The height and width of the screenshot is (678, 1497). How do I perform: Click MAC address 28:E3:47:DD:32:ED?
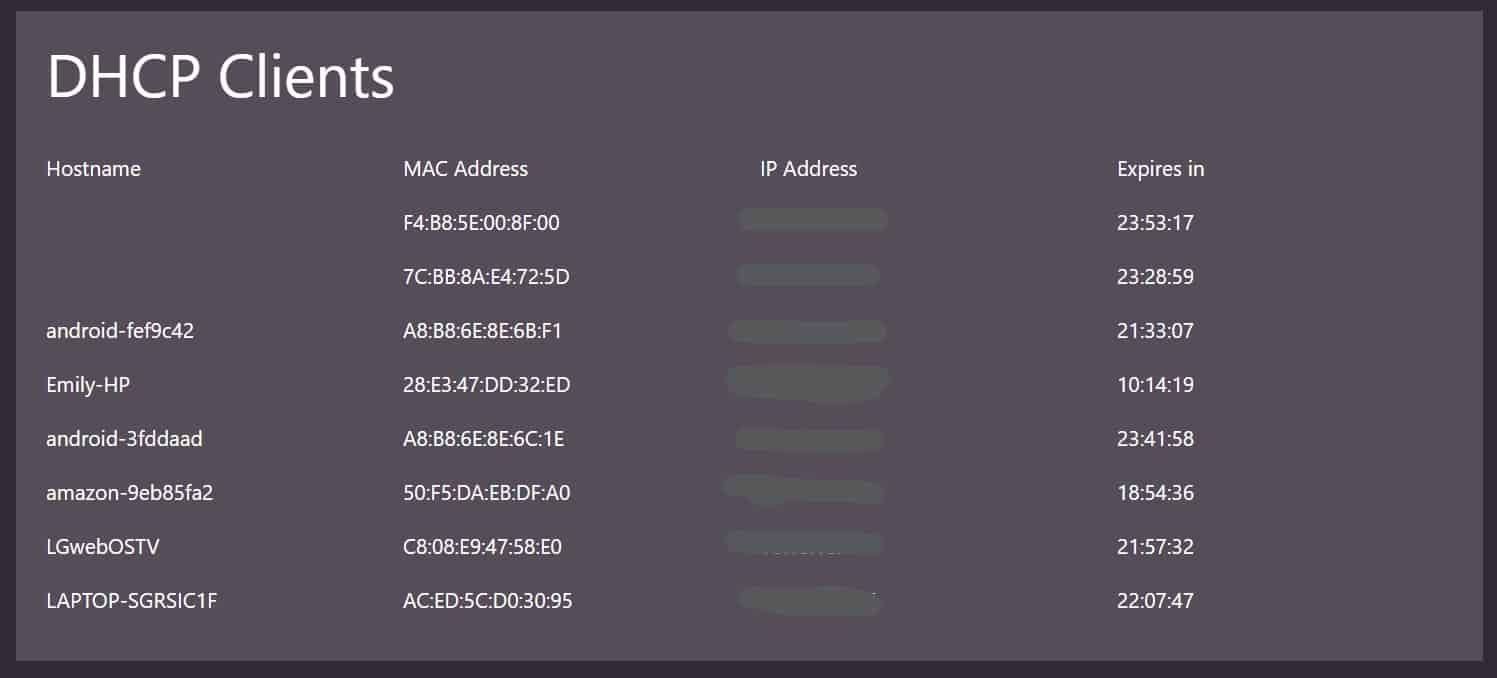pyautogui.click(x=486, y=385)
